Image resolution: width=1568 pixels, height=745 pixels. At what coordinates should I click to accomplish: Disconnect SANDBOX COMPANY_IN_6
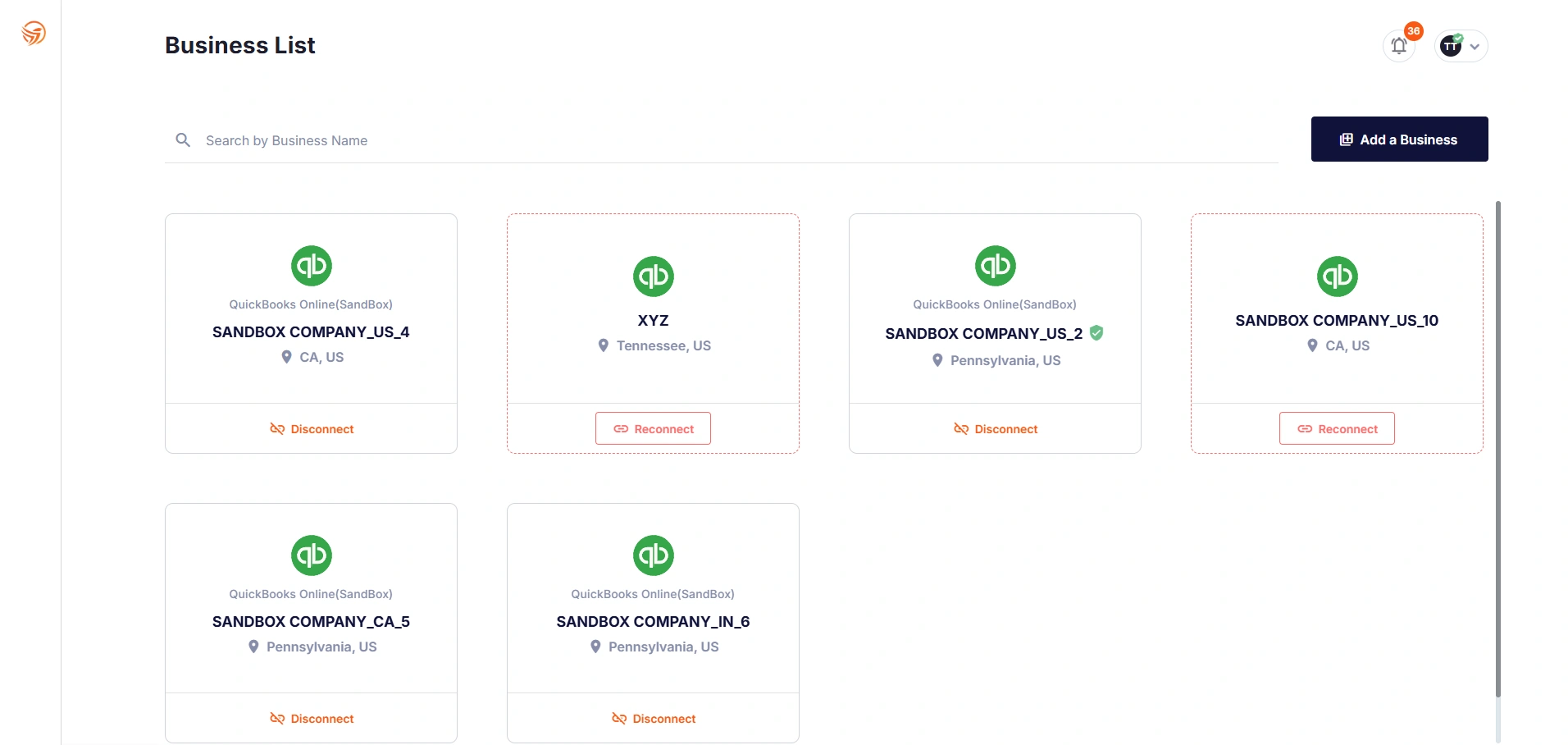tap(654, 719)
